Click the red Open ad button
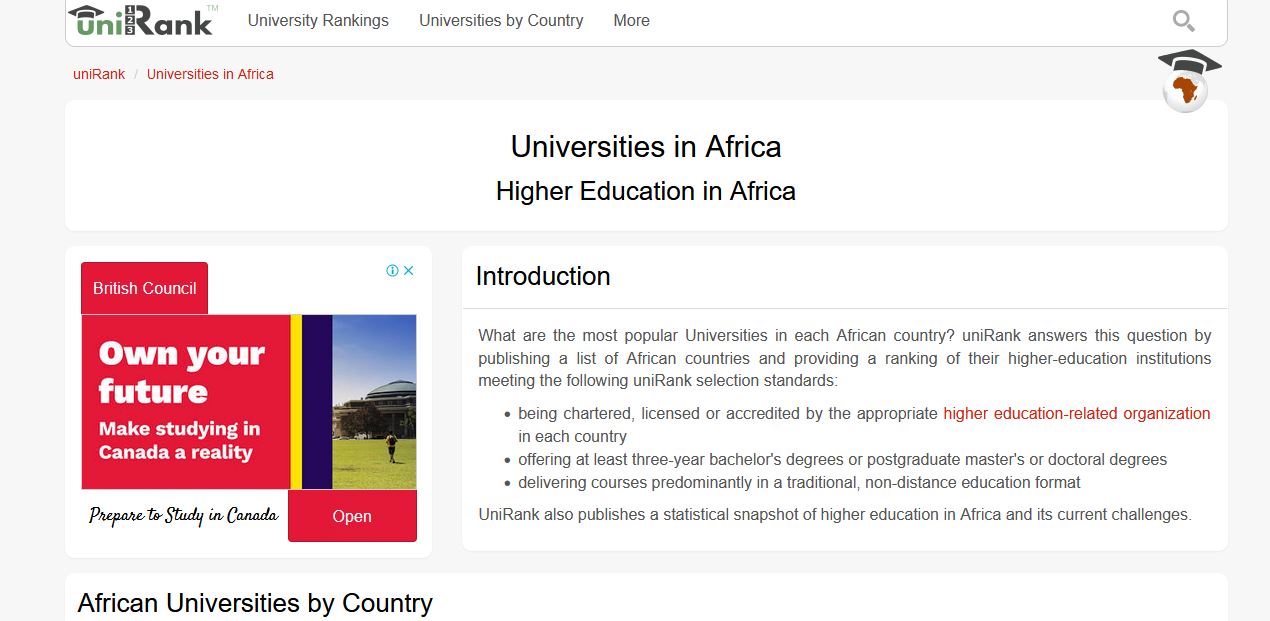This screenshot has width=1270, height=621. [352, 516]
